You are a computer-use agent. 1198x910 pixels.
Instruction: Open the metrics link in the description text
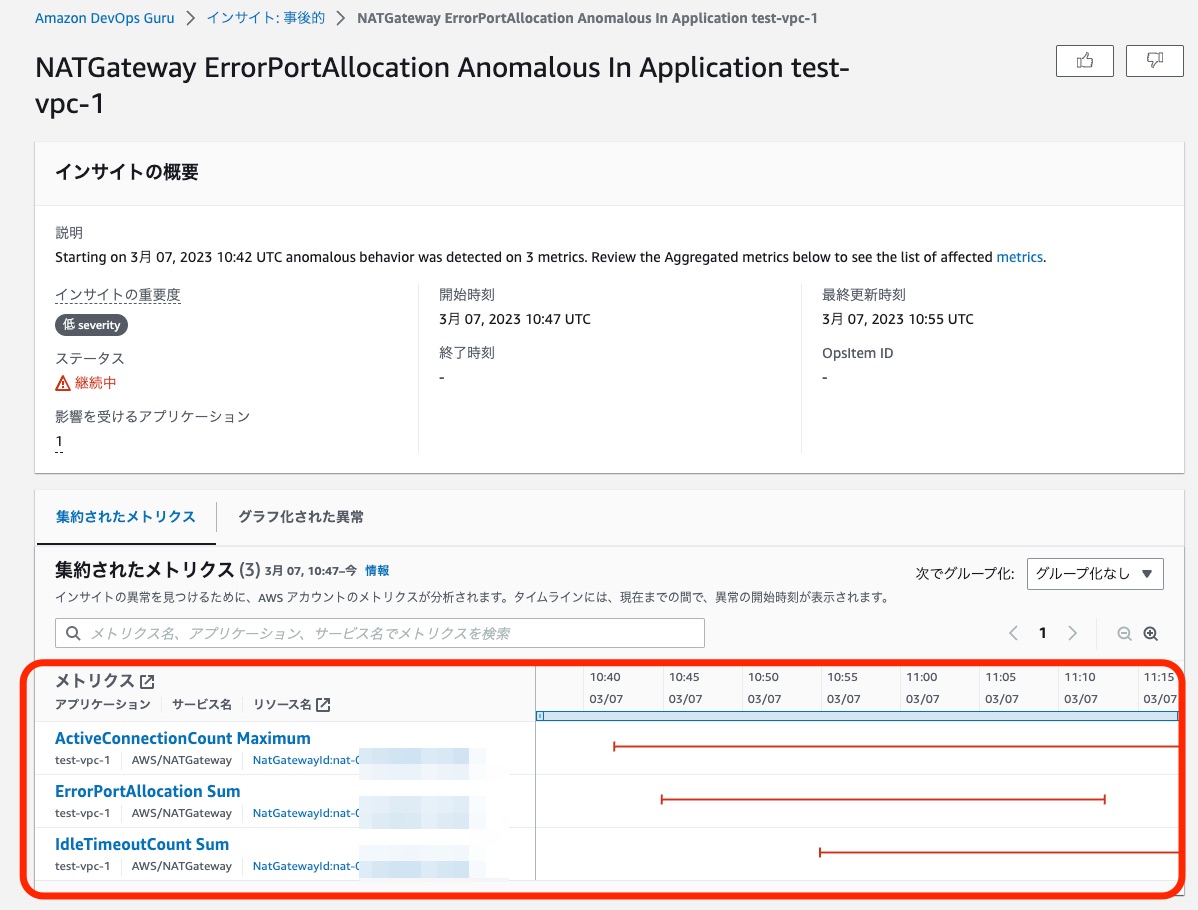1019,257
